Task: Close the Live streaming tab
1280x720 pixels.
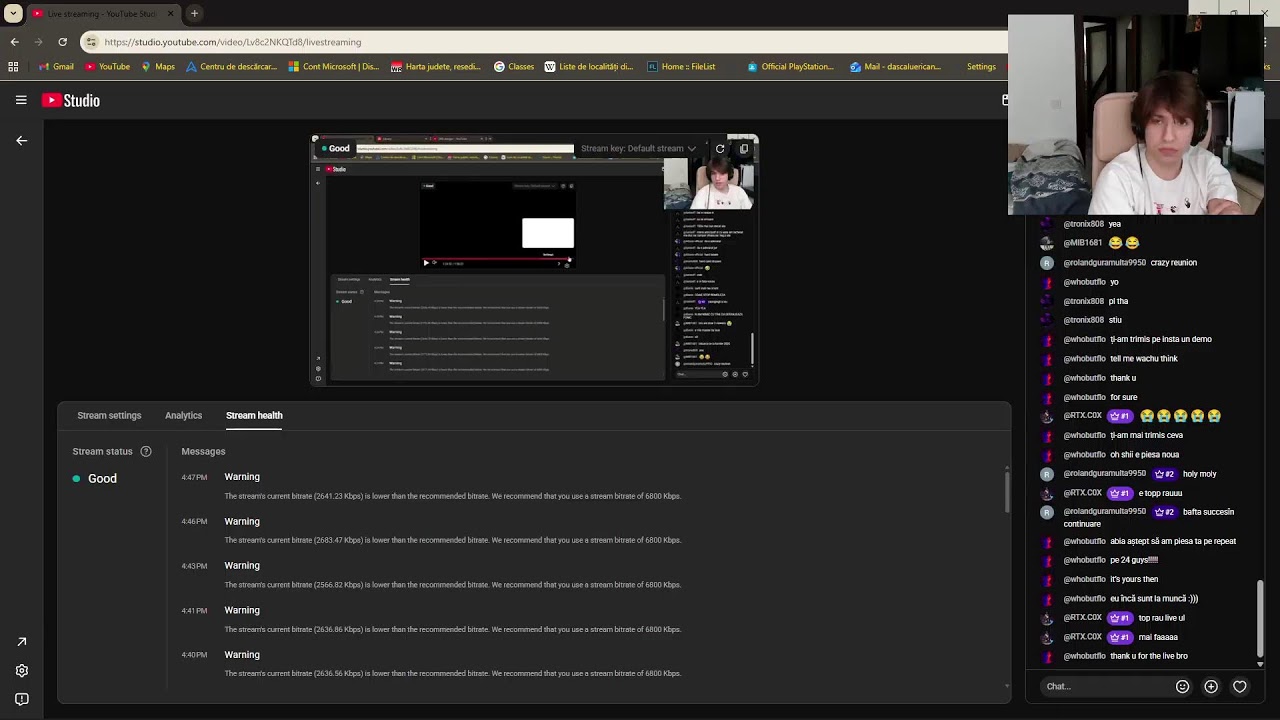Action: pos(170,14)
